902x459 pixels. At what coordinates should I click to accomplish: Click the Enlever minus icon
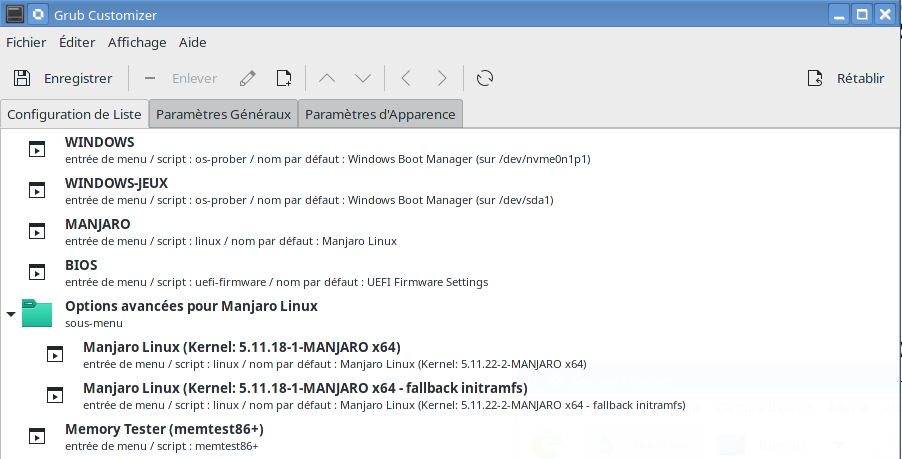(150, 78)
